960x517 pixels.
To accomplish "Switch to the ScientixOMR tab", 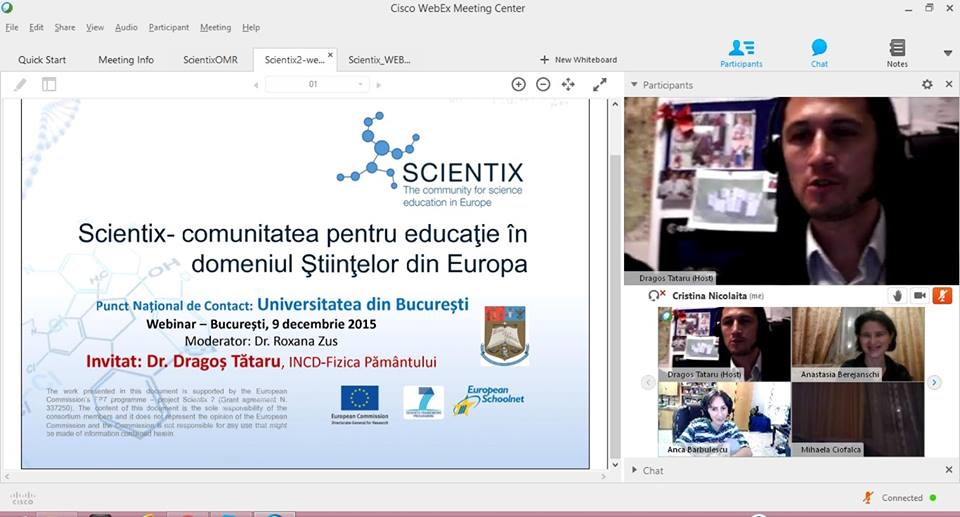I will pos(211,60).
